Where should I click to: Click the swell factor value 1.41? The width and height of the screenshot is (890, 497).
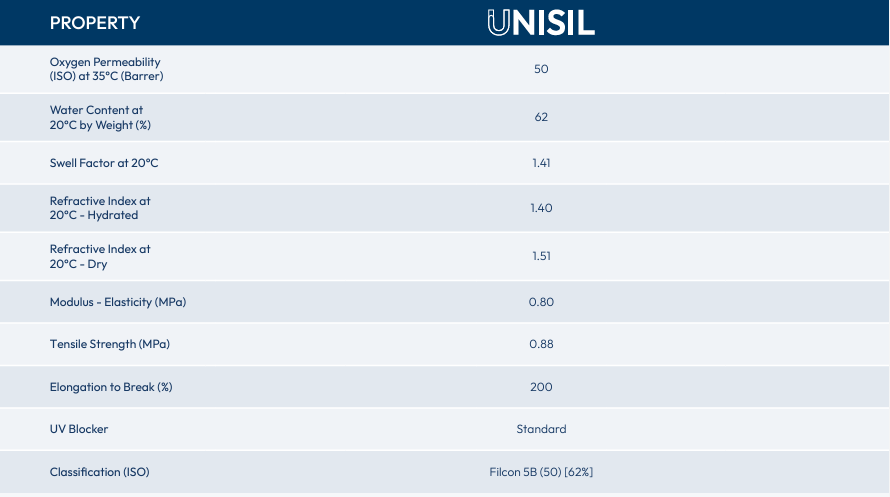click(x=541, y=163)
